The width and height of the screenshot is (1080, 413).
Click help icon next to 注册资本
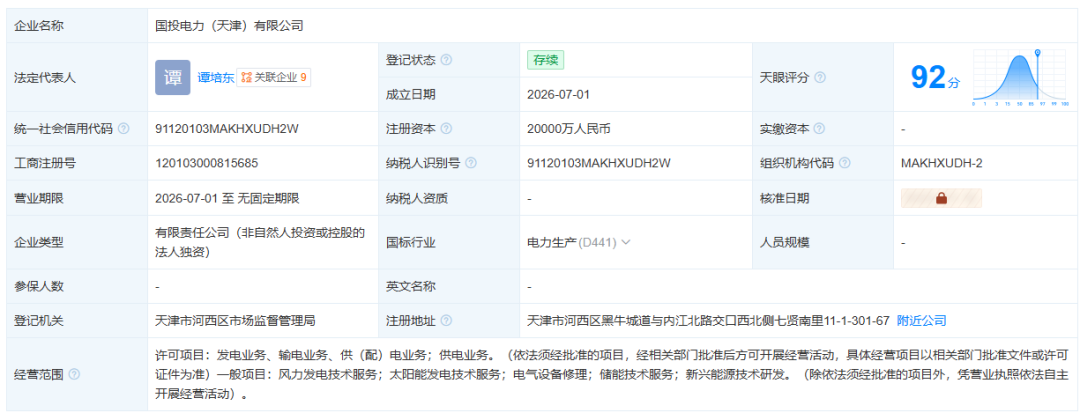(446, 129)
